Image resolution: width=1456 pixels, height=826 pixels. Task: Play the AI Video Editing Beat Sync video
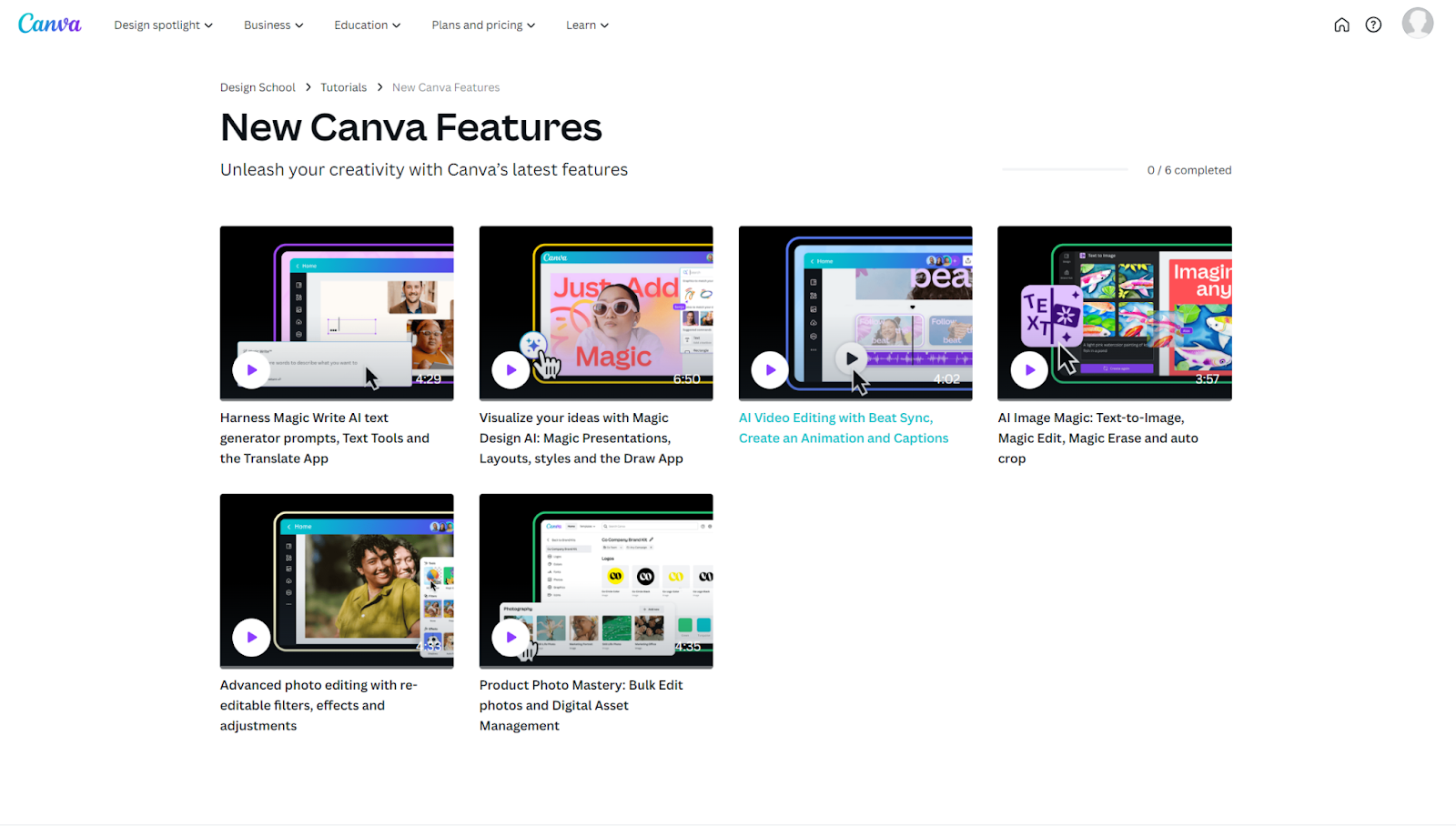[x=770, y=370]
